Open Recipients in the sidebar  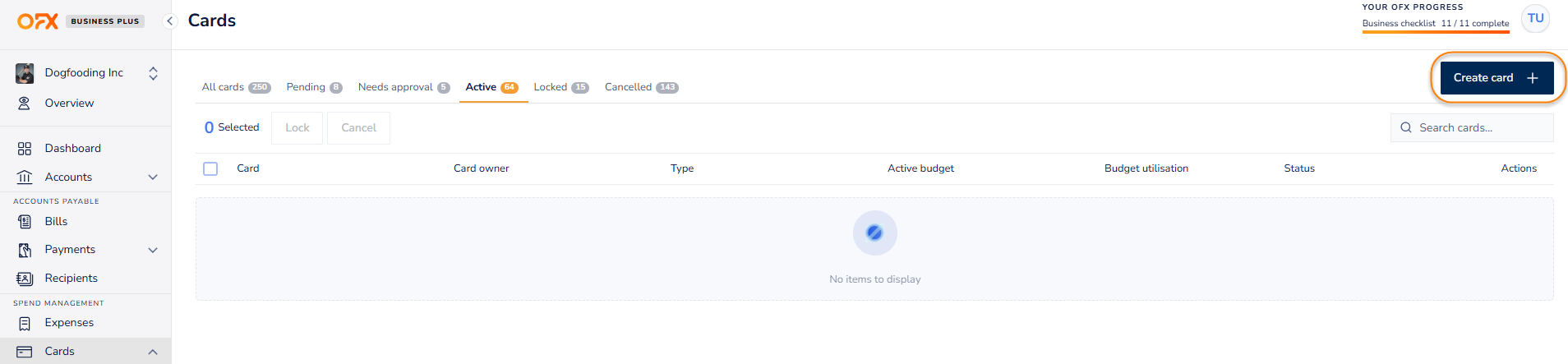point(71,279)
